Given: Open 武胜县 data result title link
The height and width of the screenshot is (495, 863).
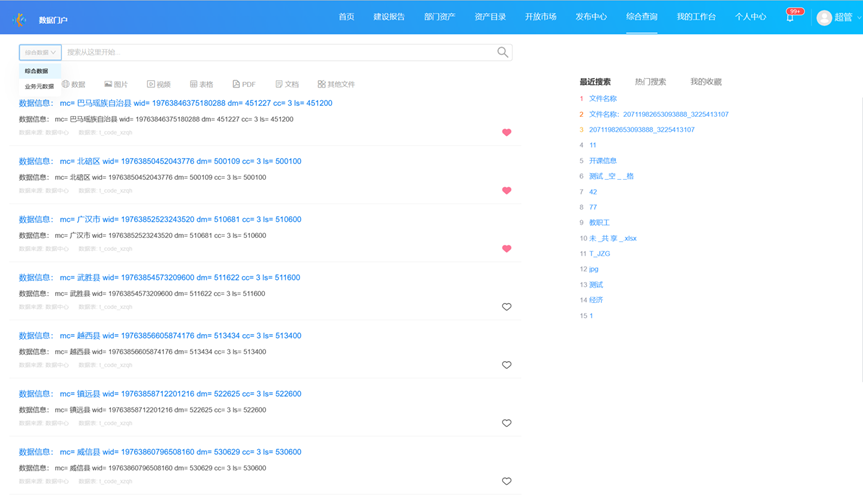Looking at the screenshot, I should tap(160, 278).
